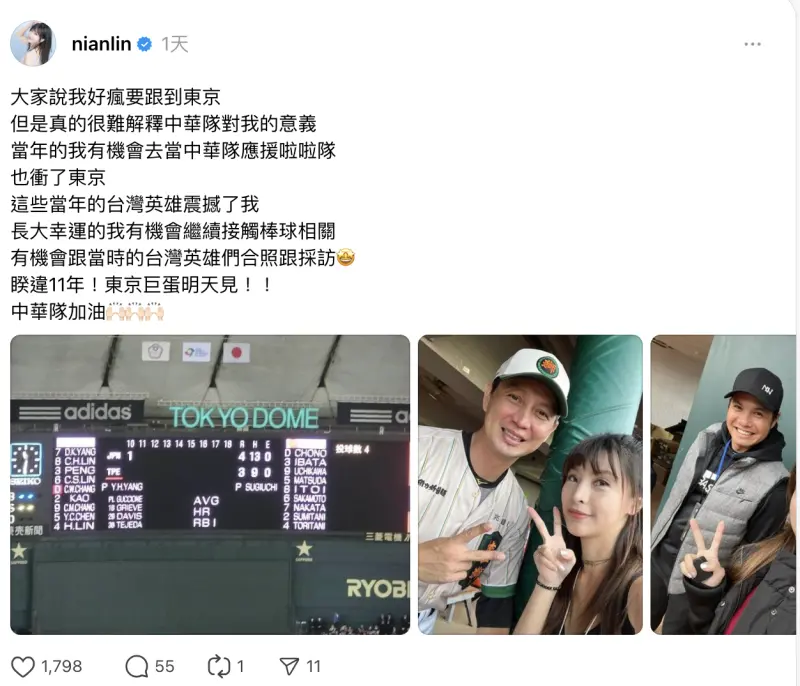Click the raised hands emojis after 加油
The width and height of the screenshot is (800, 686).
[135, 312]
